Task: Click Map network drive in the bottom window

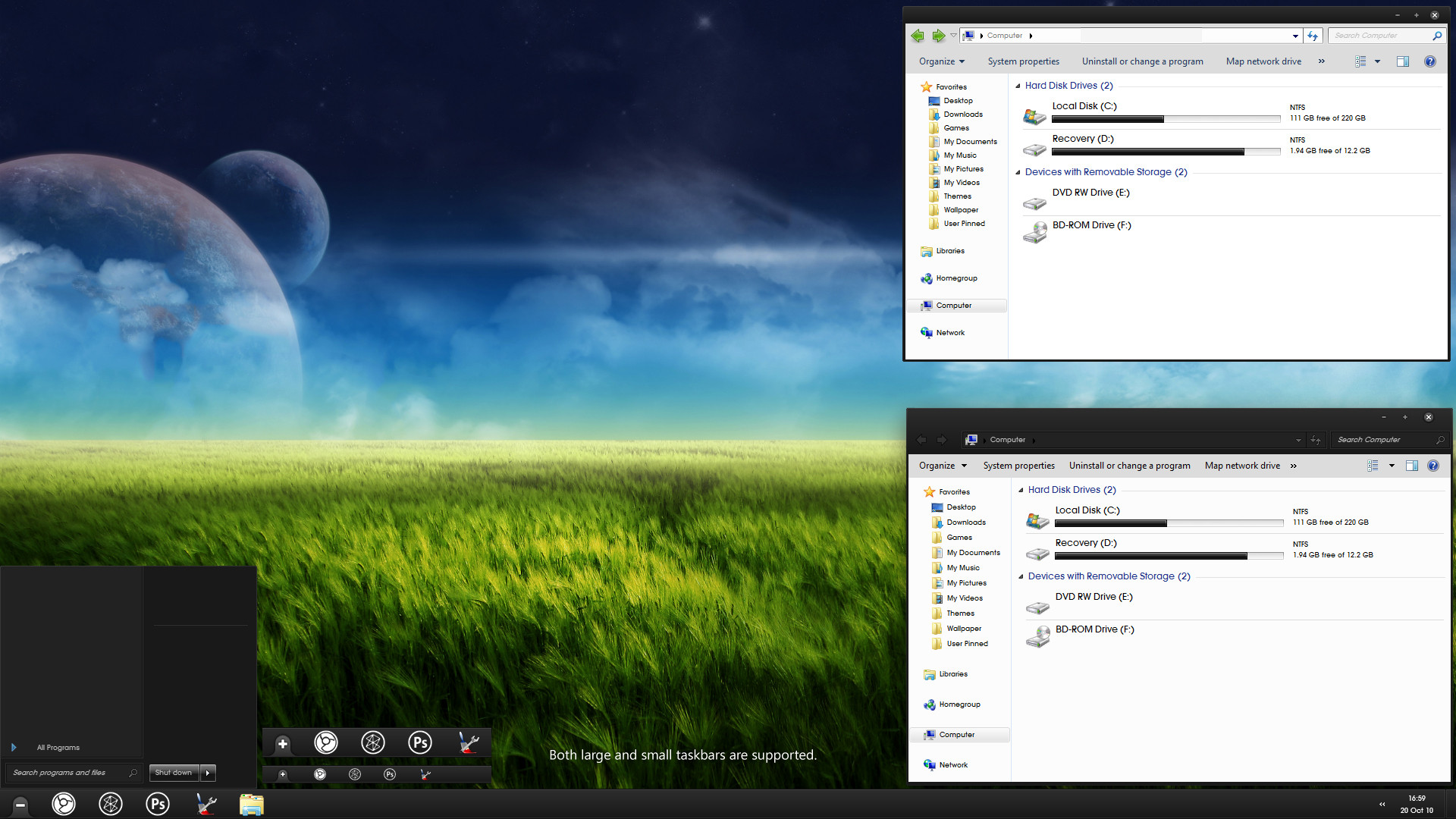Action: click(x=1242, y=466)
